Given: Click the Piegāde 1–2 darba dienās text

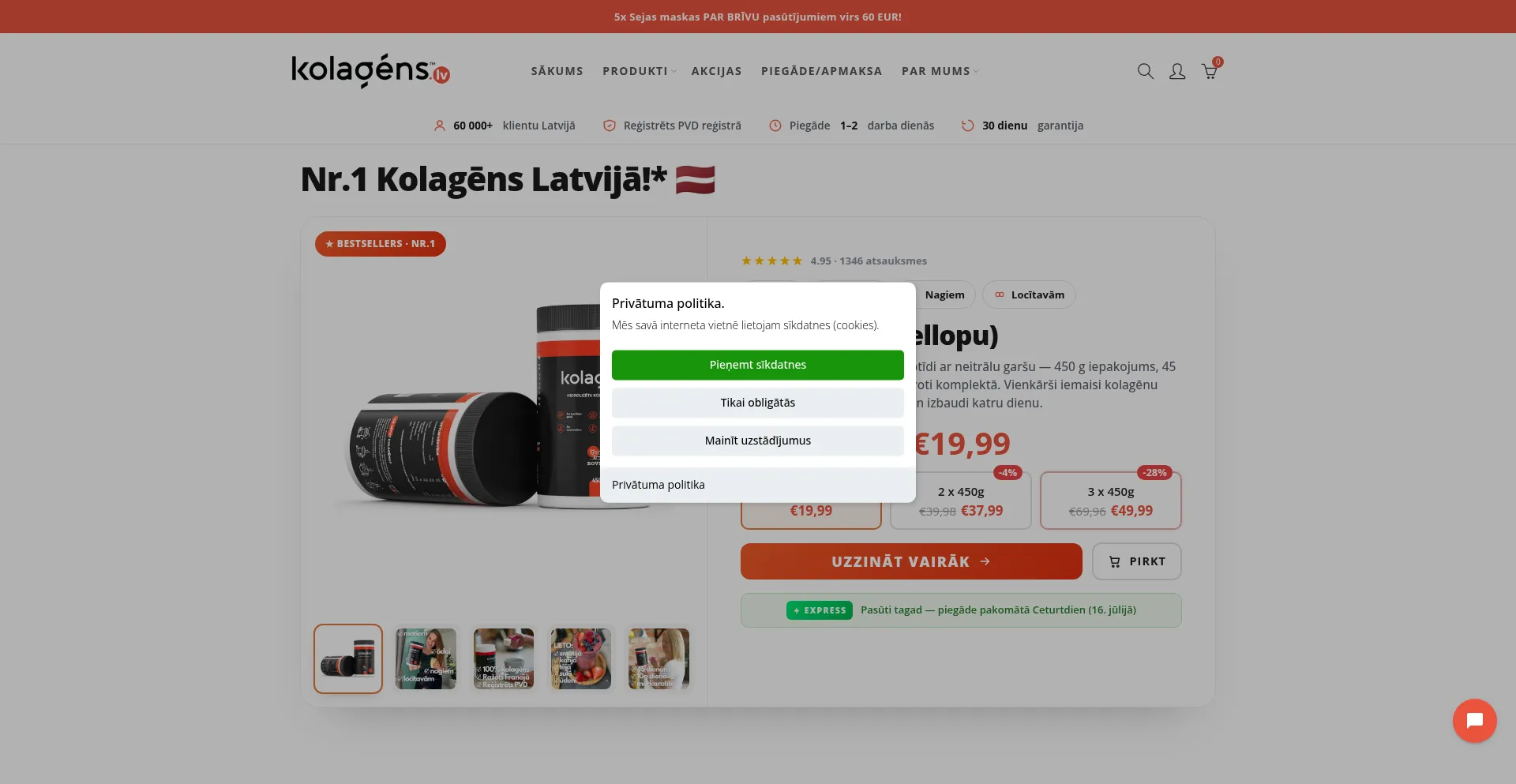Looking at the screenshot, I should pos(861,126).
